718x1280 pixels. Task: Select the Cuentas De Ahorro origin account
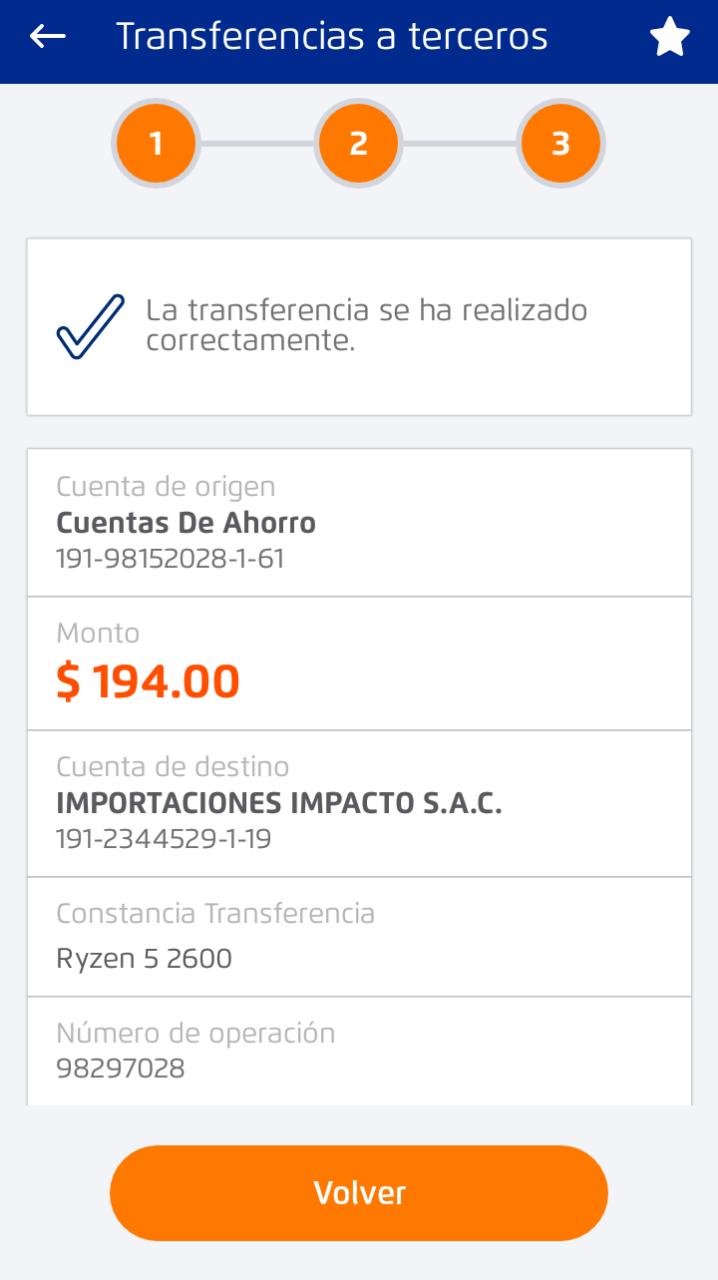(x=186, y=523)
